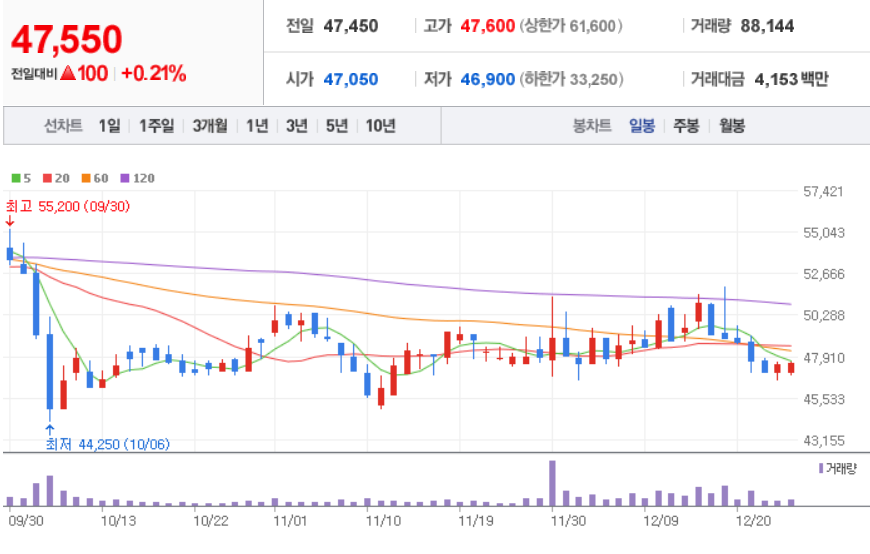Screen dimensions: 870x554
Task: Click the green 5-day moving average swatch
Action: (x=16, y=178)
